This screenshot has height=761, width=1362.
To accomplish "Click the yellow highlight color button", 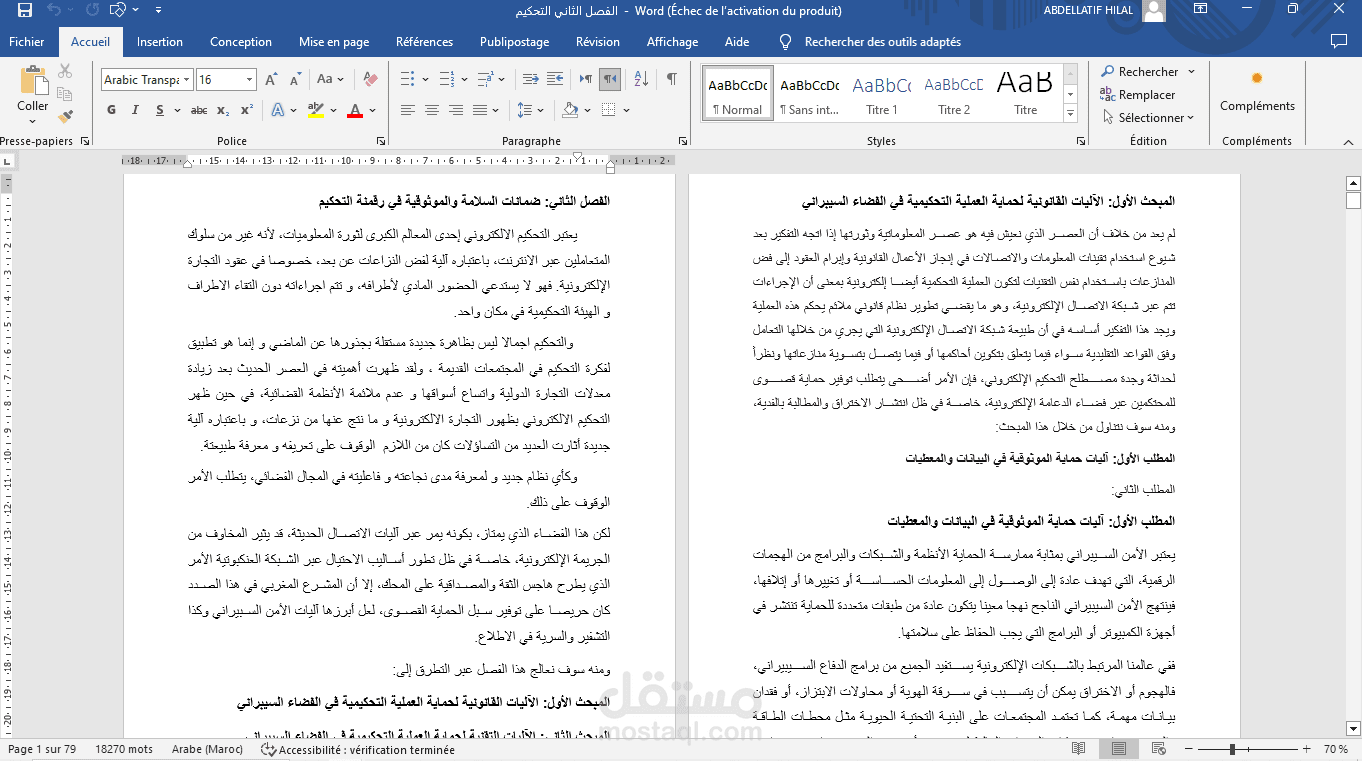I will click(x=316, y=110).
